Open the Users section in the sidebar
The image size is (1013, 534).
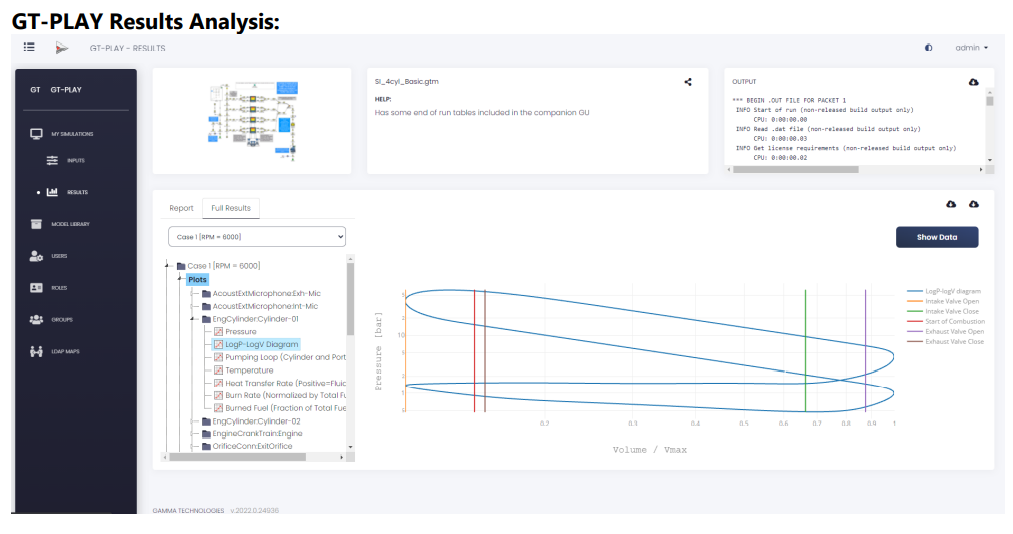48,256
